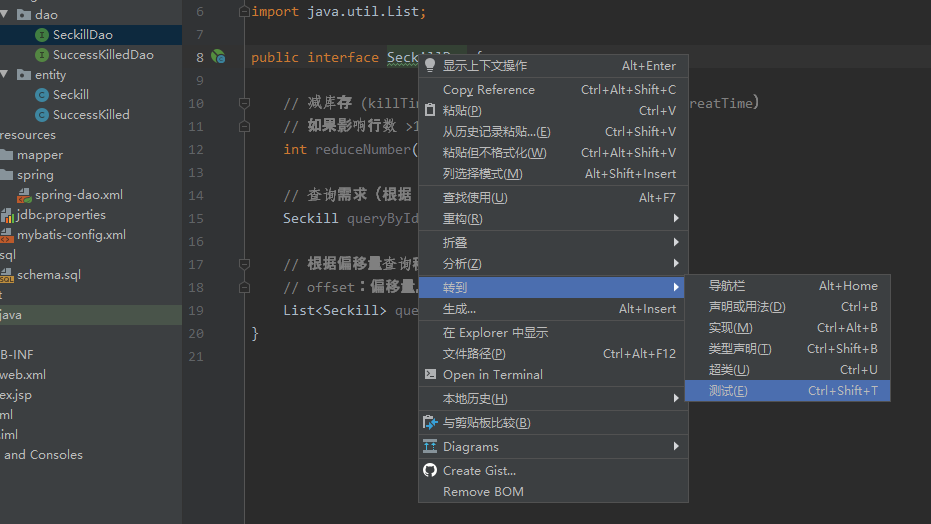Choose 粘贴但不格式化 menu entry

coord(553,153)
